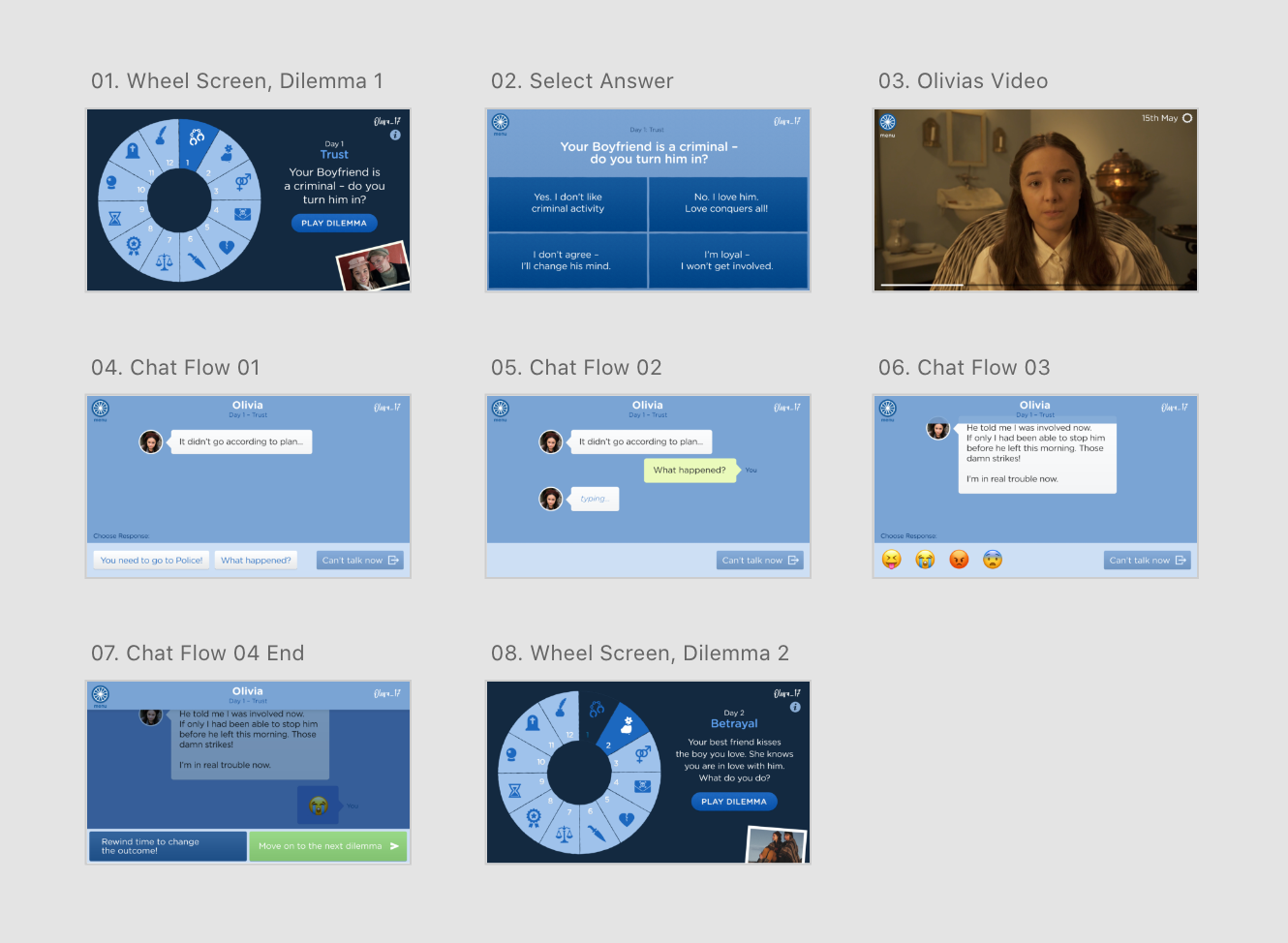
Task: Open menu icon in Chat Flow 02
Action: pyautogui.click(x=500, y=410)
